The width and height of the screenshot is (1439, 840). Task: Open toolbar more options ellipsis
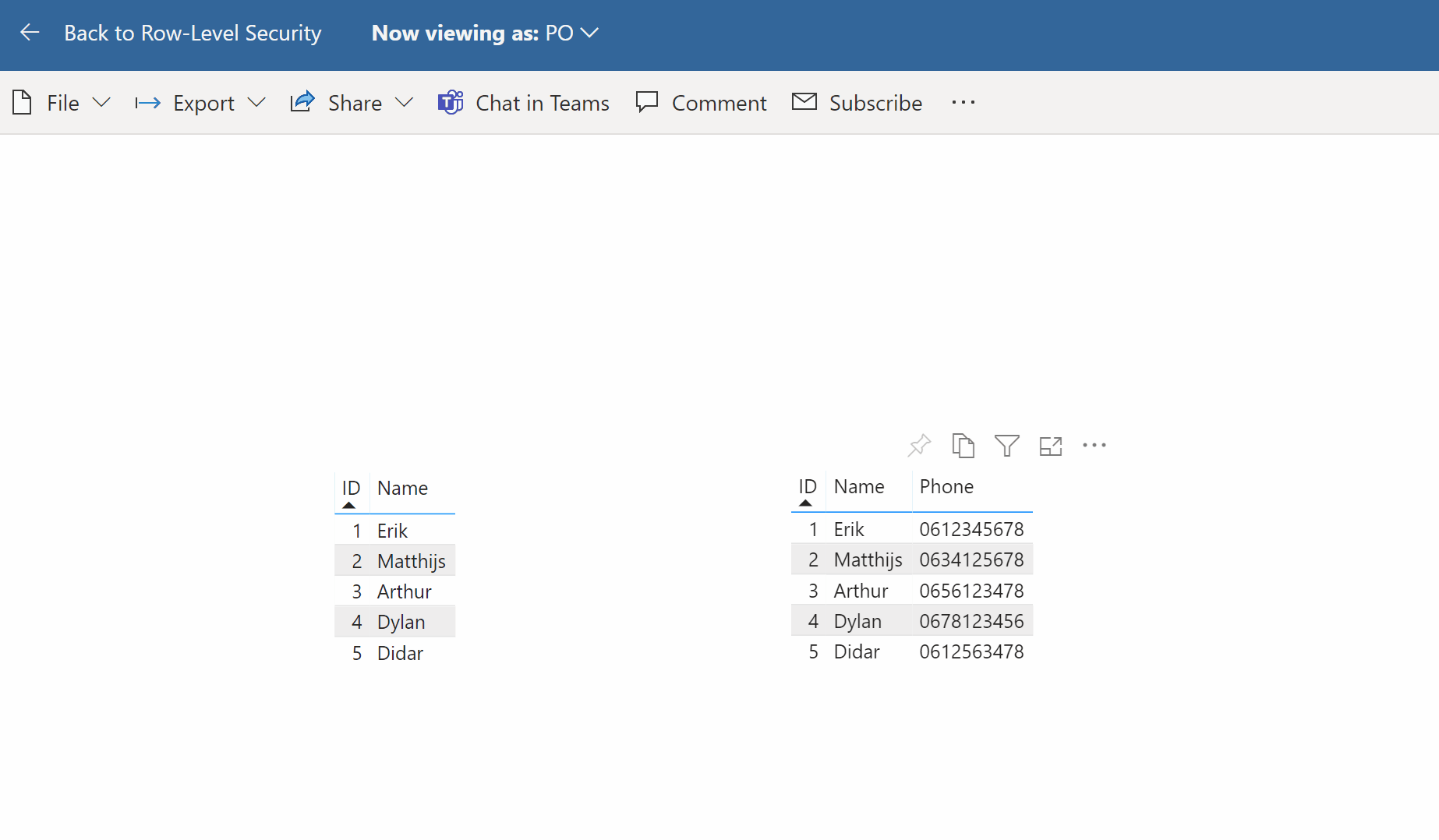point(963,103)
